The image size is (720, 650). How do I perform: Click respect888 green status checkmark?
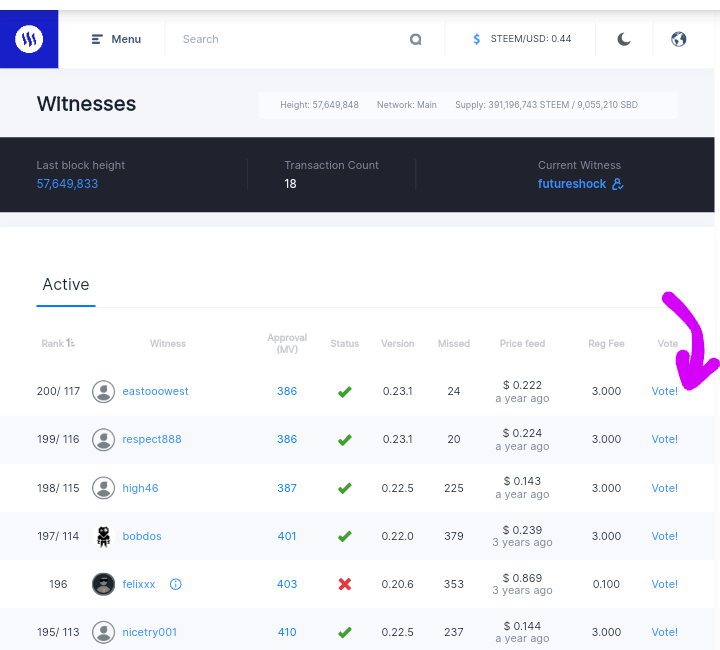(344, 440)
